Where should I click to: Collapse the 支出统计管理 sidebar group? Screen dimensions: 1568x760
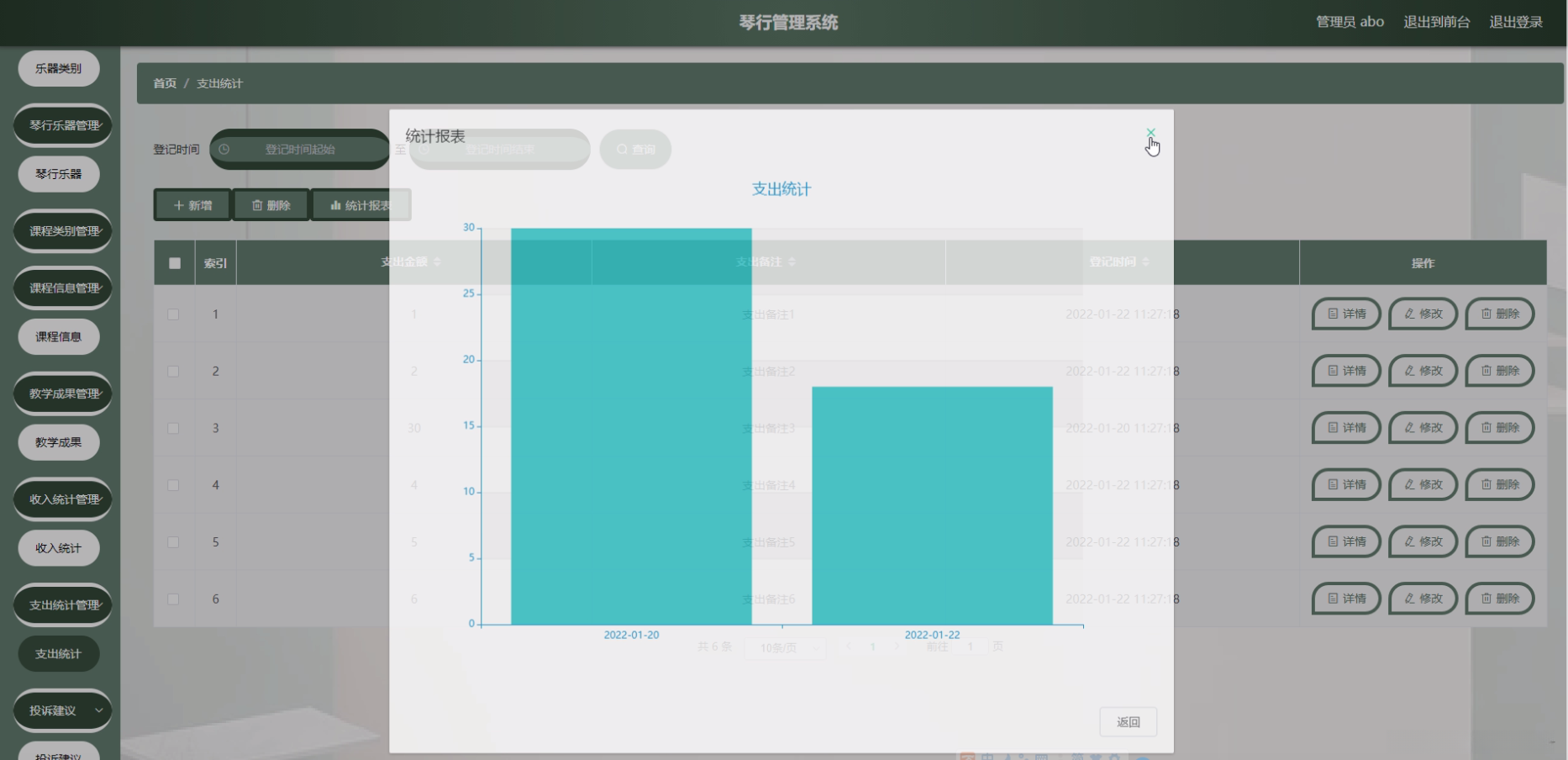63,605
